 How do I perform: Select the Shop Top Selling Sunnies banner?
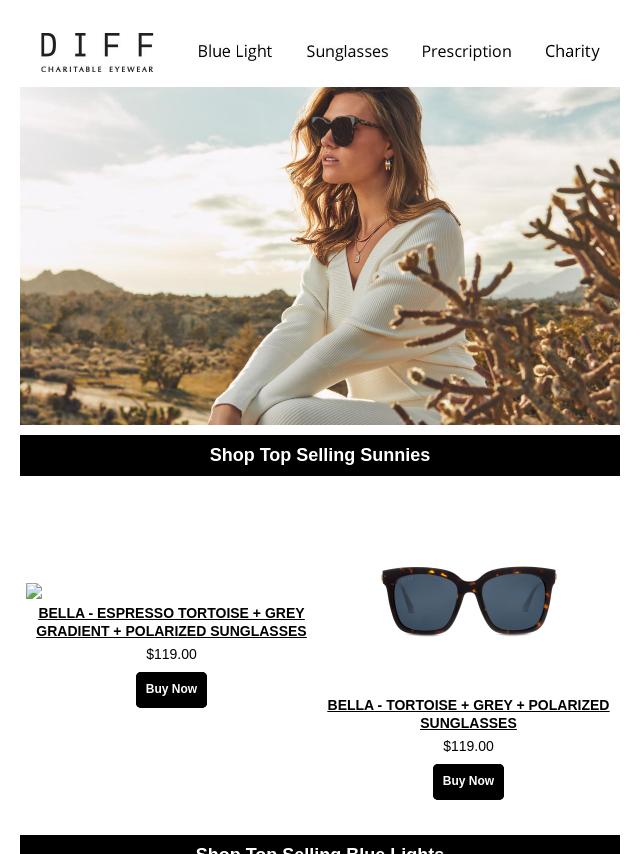tap(320, 455)
